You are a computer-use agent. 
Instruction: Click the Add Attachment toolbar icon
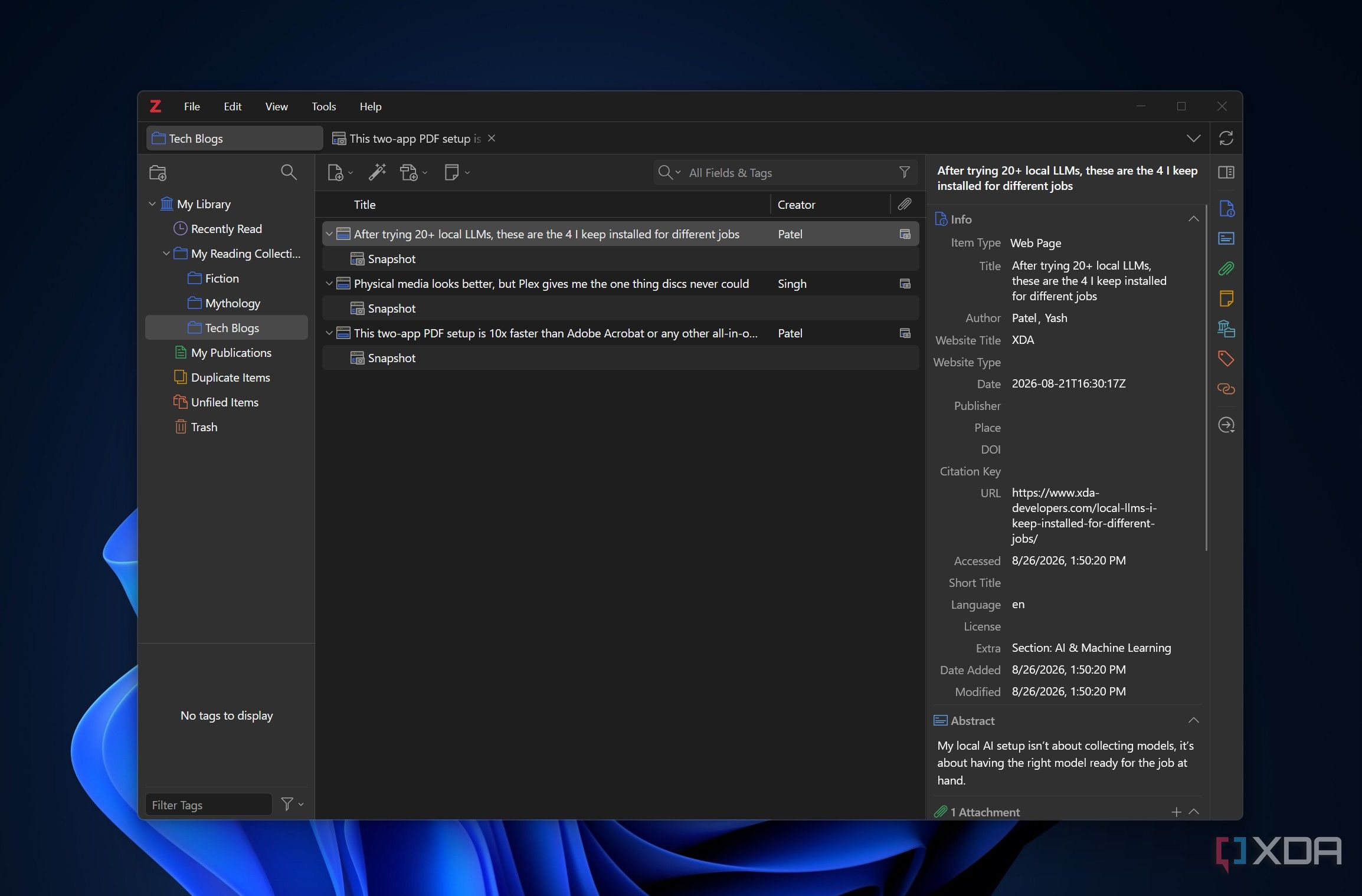click(409, 173)
